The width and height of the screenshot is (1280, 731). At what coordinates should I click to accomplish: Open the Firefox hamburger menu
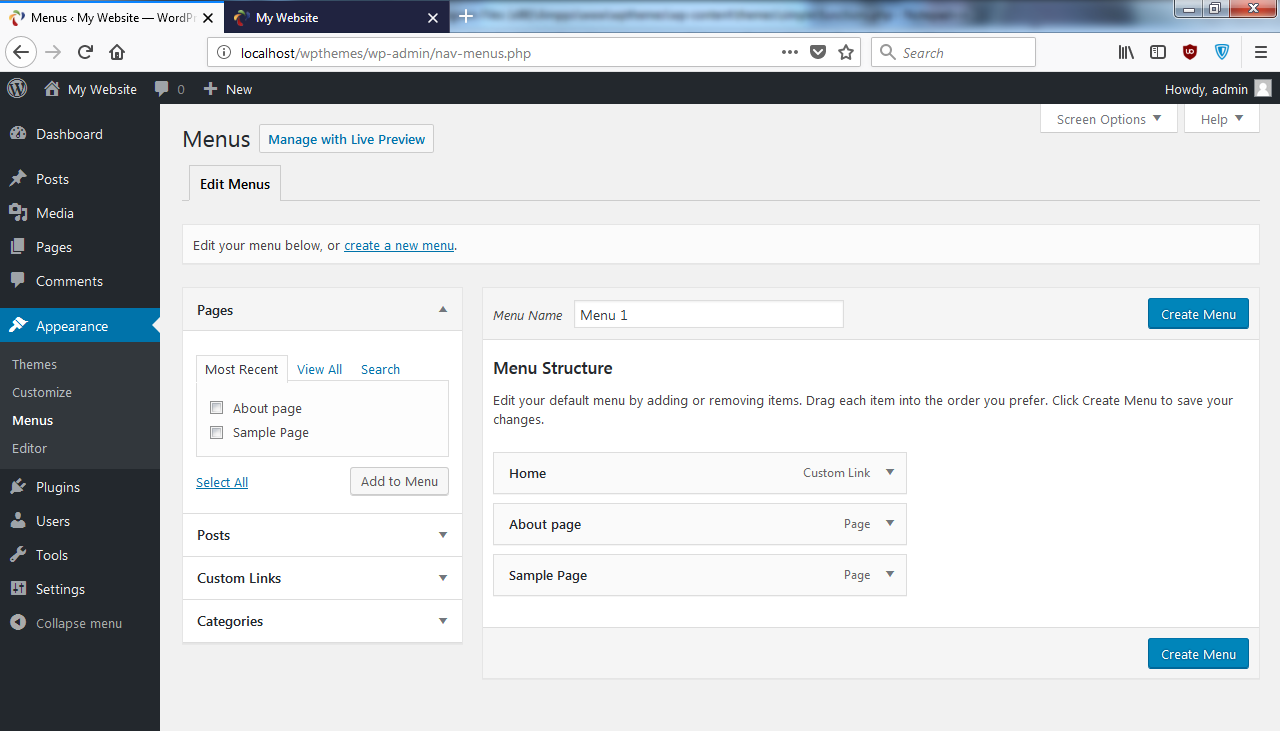pyautogui.click(x=1260, y=53)
